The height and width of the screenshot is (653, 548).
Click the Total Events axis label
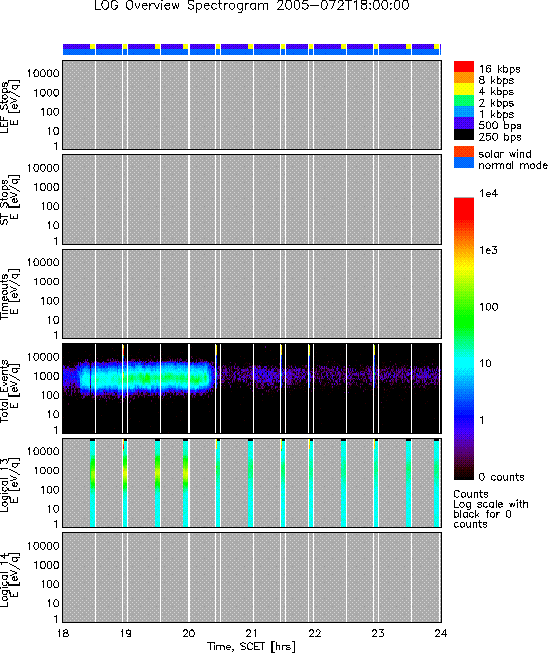(x=10, y=389)
